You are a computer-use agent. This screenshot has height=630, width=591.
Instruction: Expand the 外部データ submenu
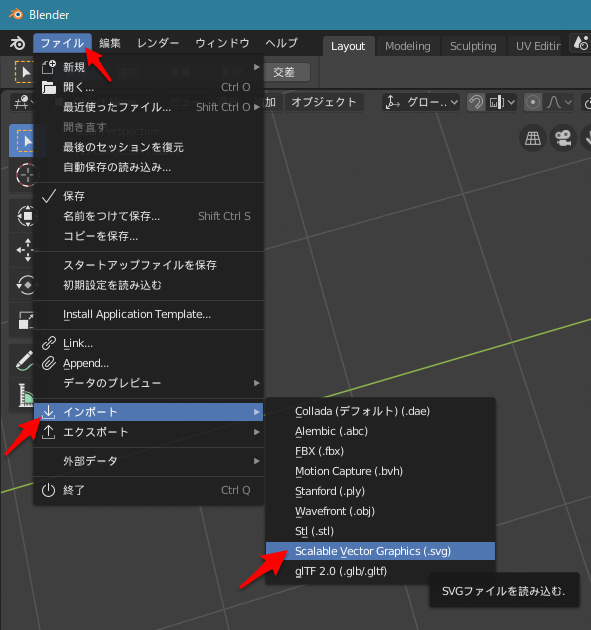pyautogui.click(x=149, y=461)
